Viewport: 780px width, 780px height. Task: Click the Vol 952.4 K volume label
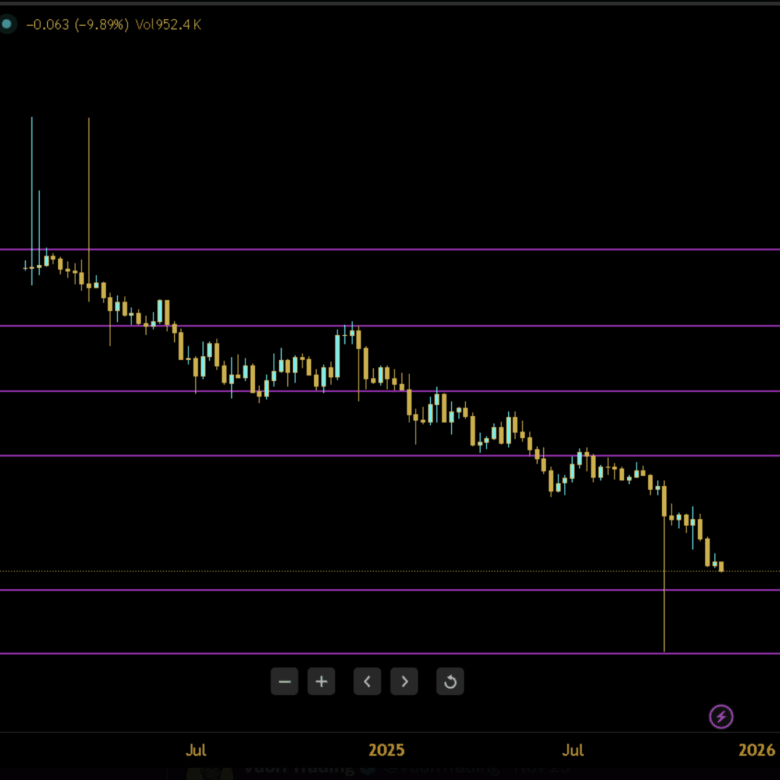168,24
